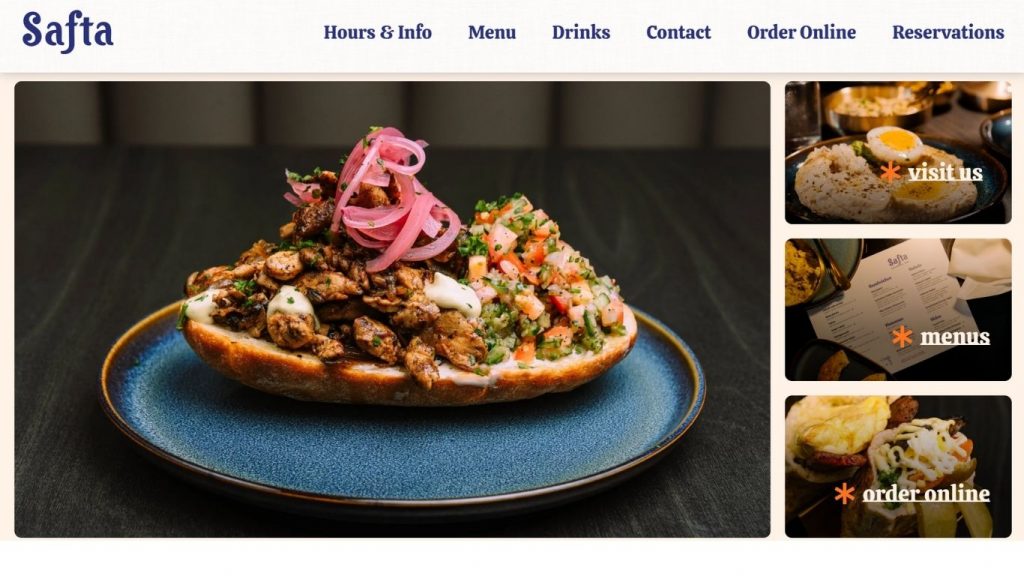Click the soft-boiled egg in hummus photo
The image size is (1024, 576).
tap(898, 152)
